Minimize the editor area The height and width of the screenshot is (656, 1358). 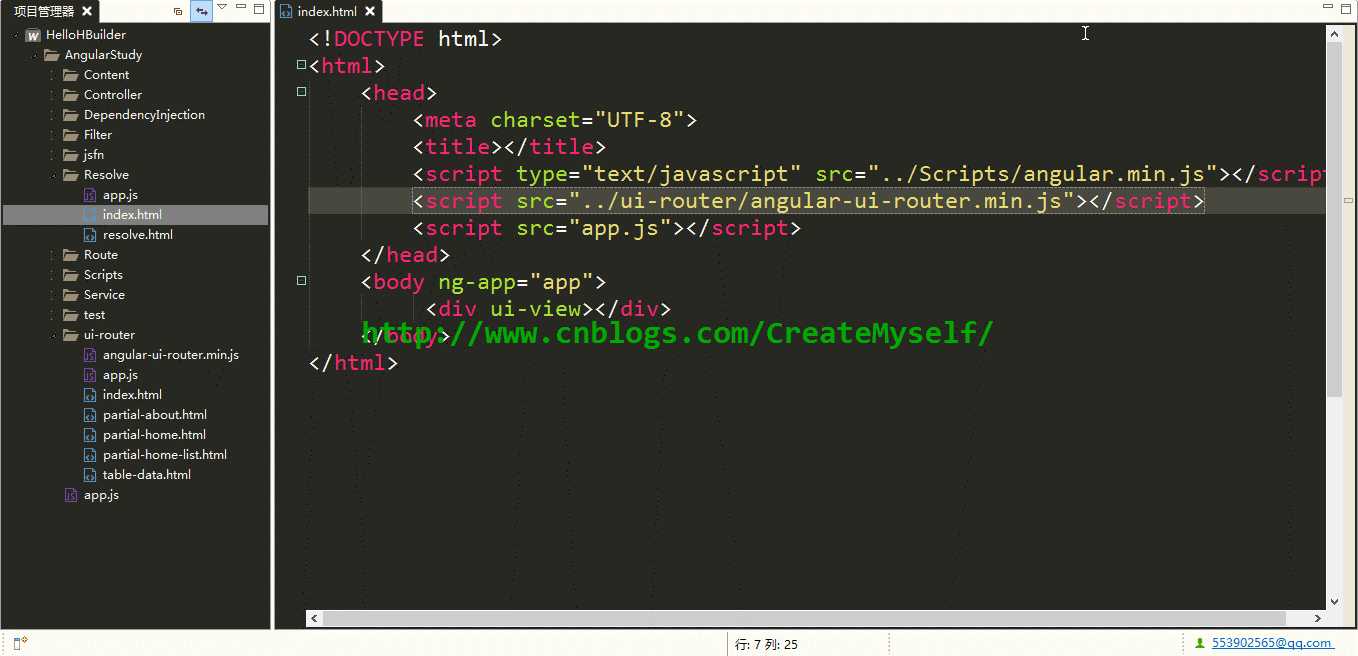coord(1327,8)
